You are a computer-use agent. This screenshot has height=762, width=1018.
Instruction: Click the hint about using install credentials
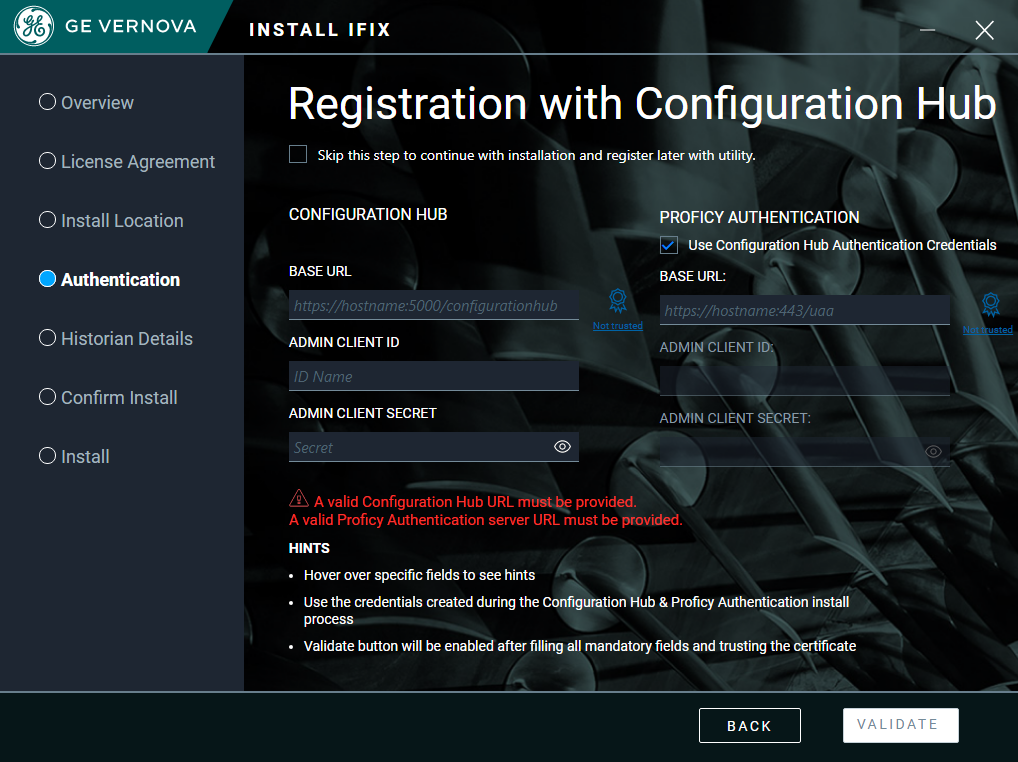tap(577, 611)
